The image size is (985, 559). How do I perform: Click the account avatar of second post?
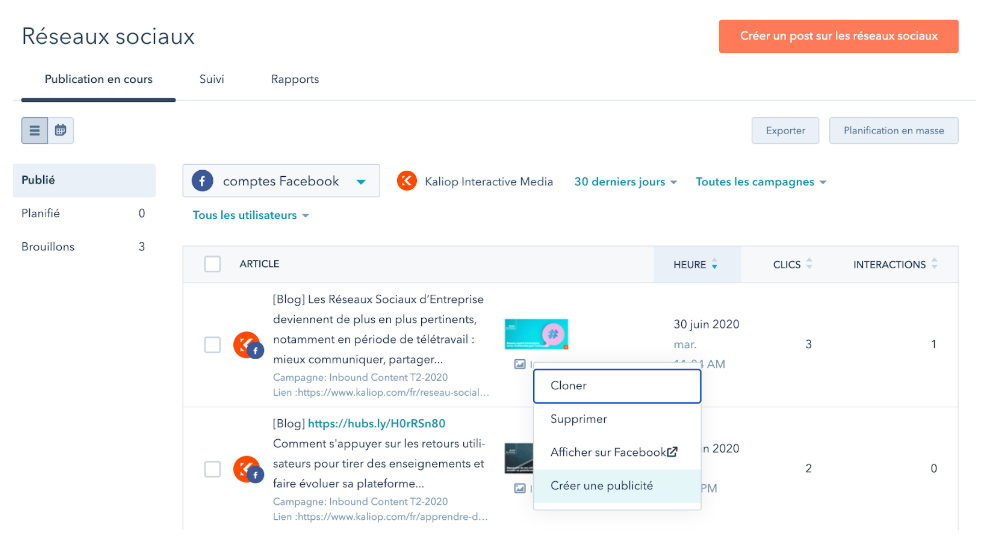coord(246,469)
